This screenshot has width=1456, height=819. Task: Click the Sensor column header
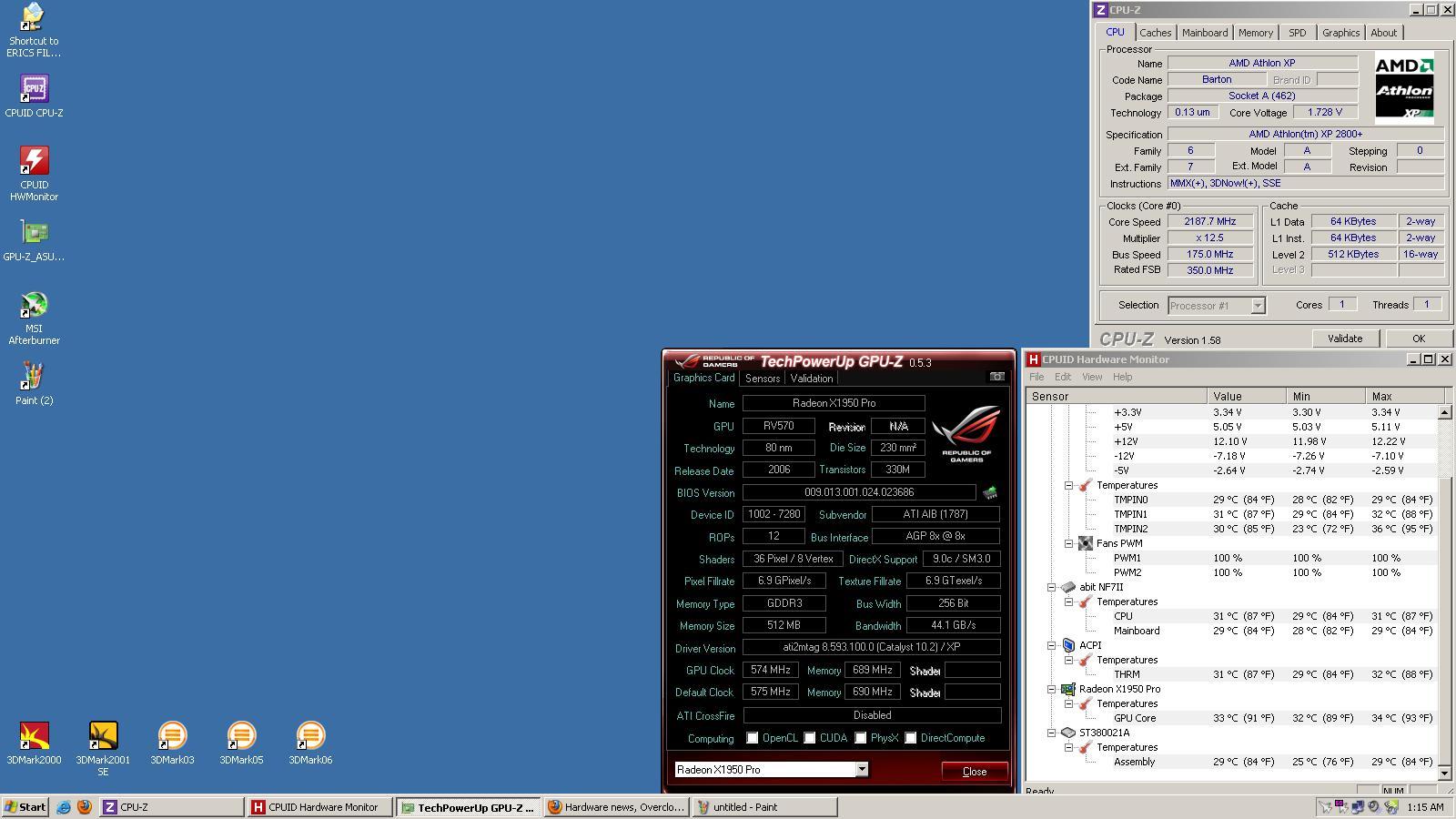(x=1117, y=396)
